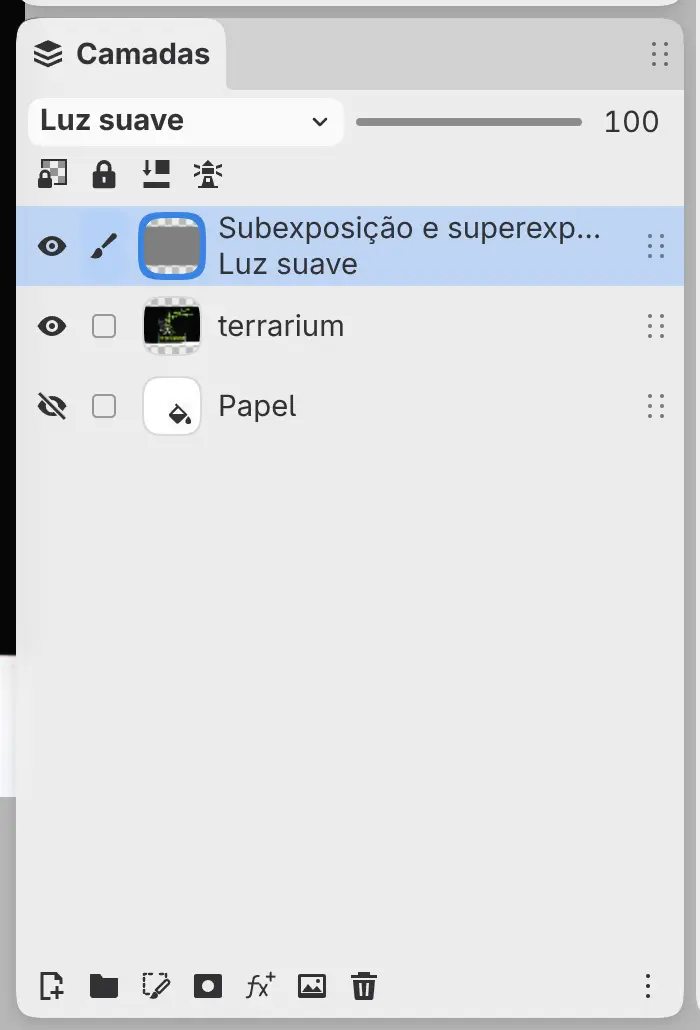Select the terrarium layer thumbnail
The image size is (700, 1030).
[172, 326]
